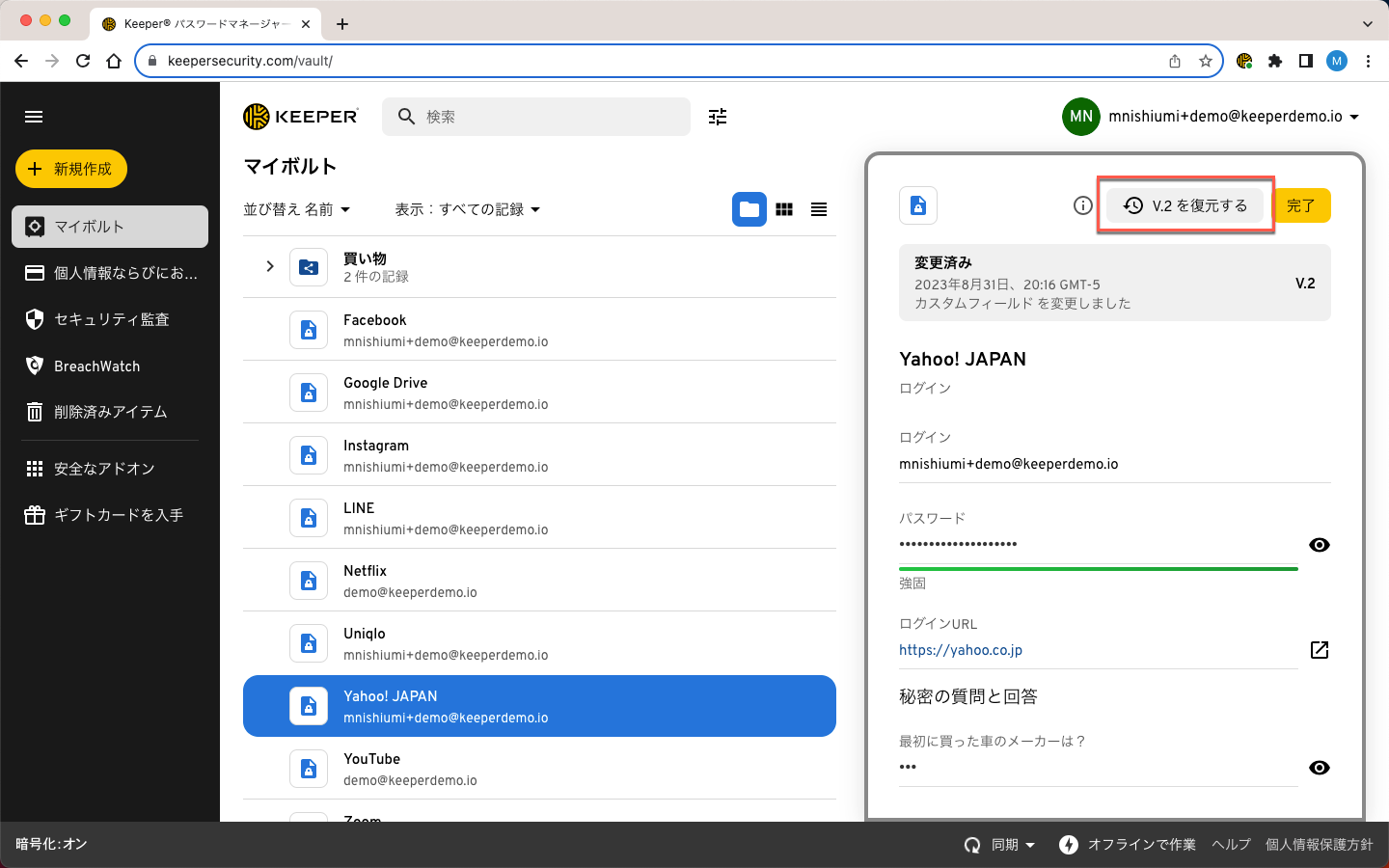
Task: Click the search filter options icon
Action: click(x=718, y=117)
